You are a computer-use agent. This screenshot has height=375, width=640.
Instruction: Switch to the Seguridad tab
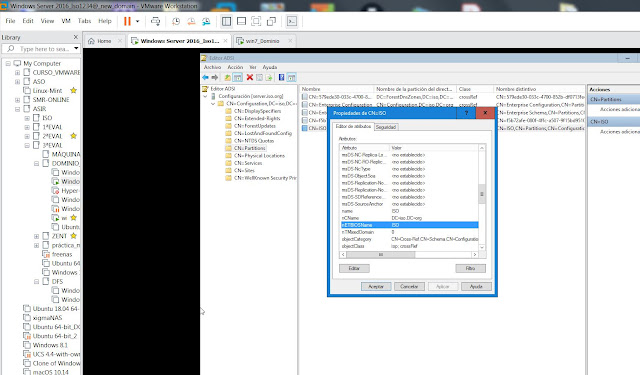pos(386,127)
